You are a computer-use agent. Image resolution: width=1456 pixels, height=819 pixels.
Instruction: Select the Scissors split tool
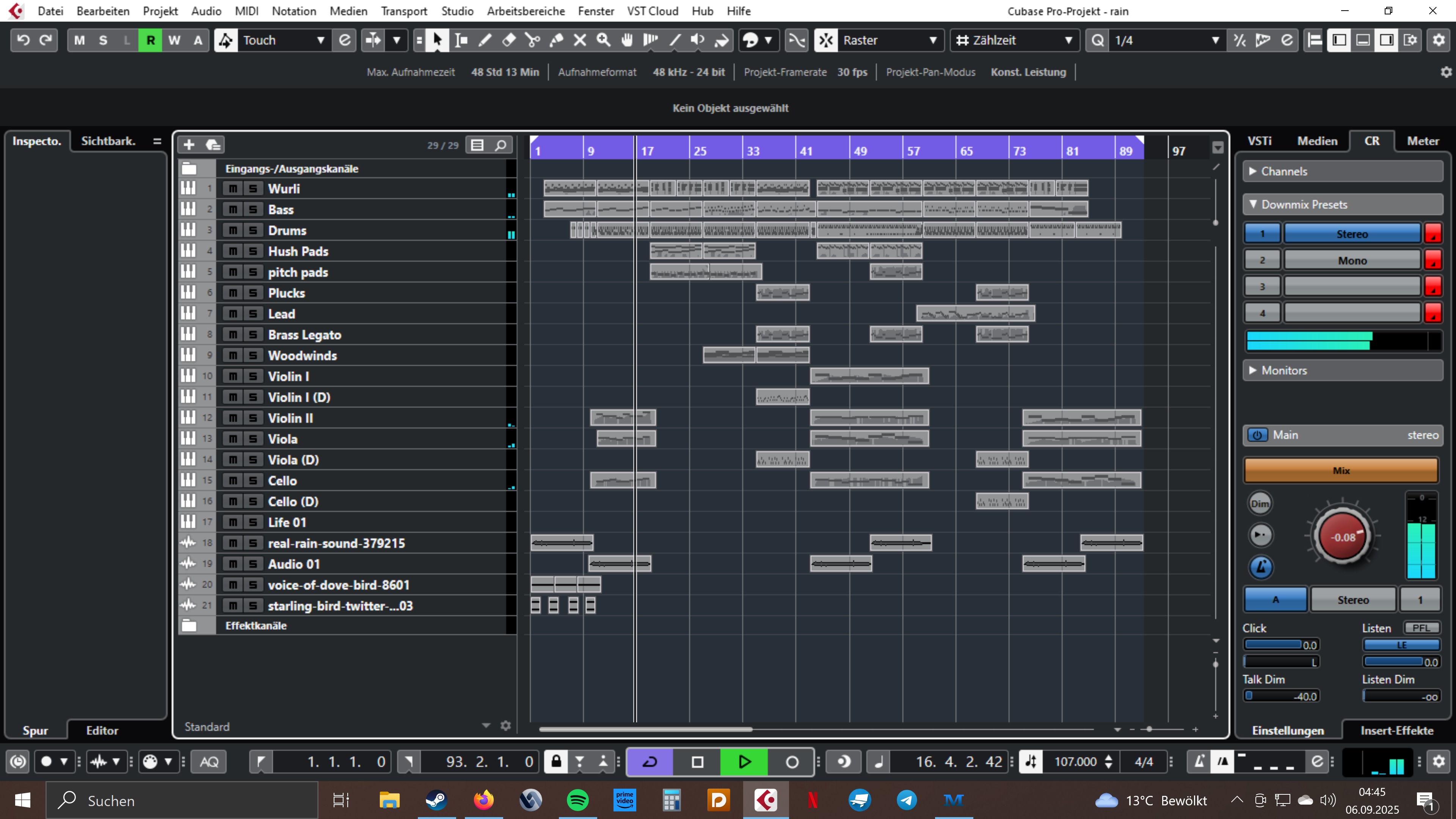pos(532,40)
